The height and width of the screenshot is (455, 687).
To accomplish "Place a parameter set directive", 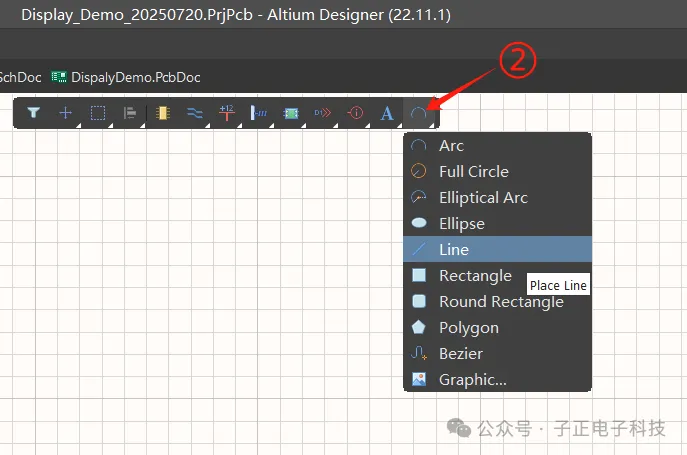I will coord(355,113).
